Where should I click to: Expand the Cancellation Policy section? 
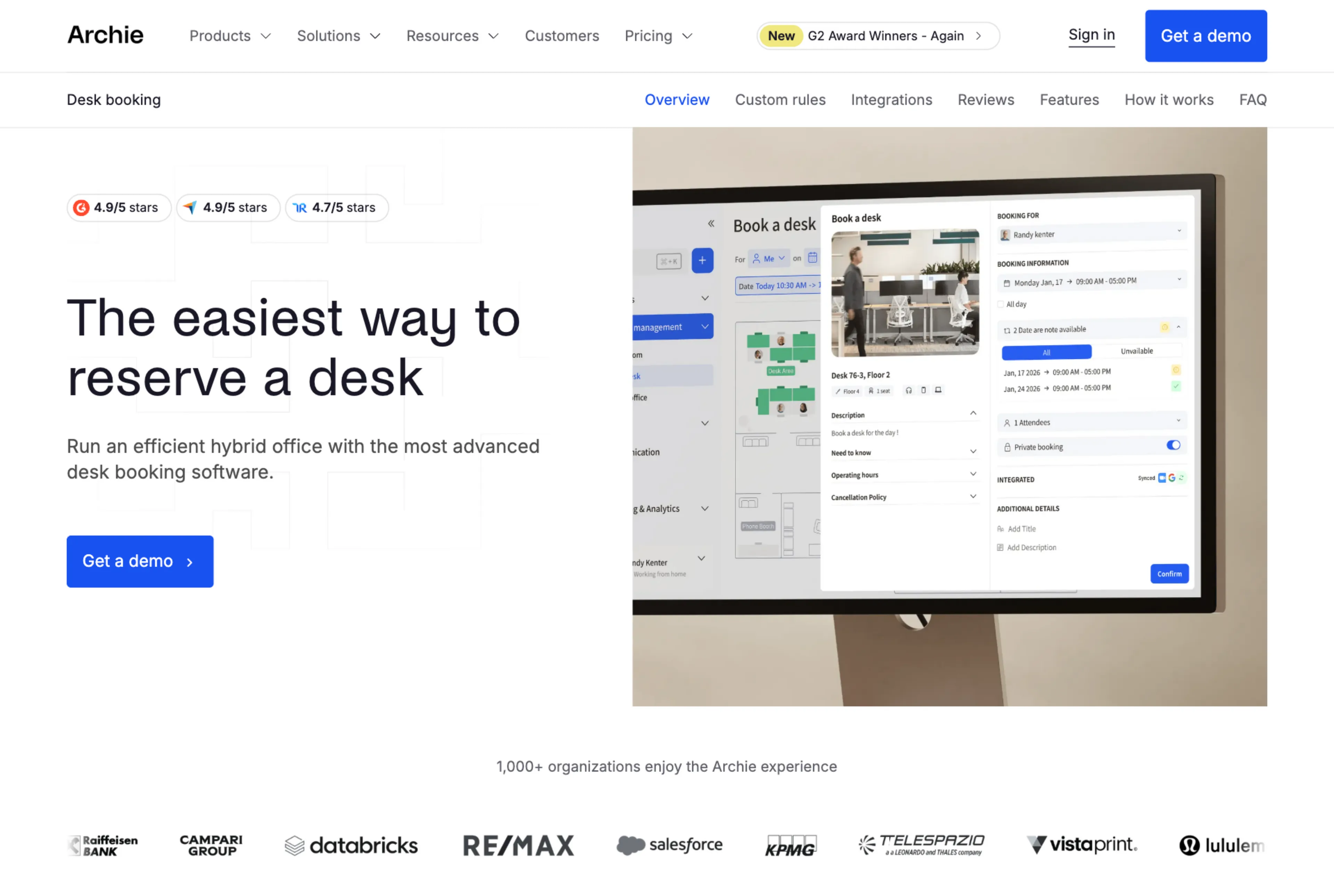(904, 497)
